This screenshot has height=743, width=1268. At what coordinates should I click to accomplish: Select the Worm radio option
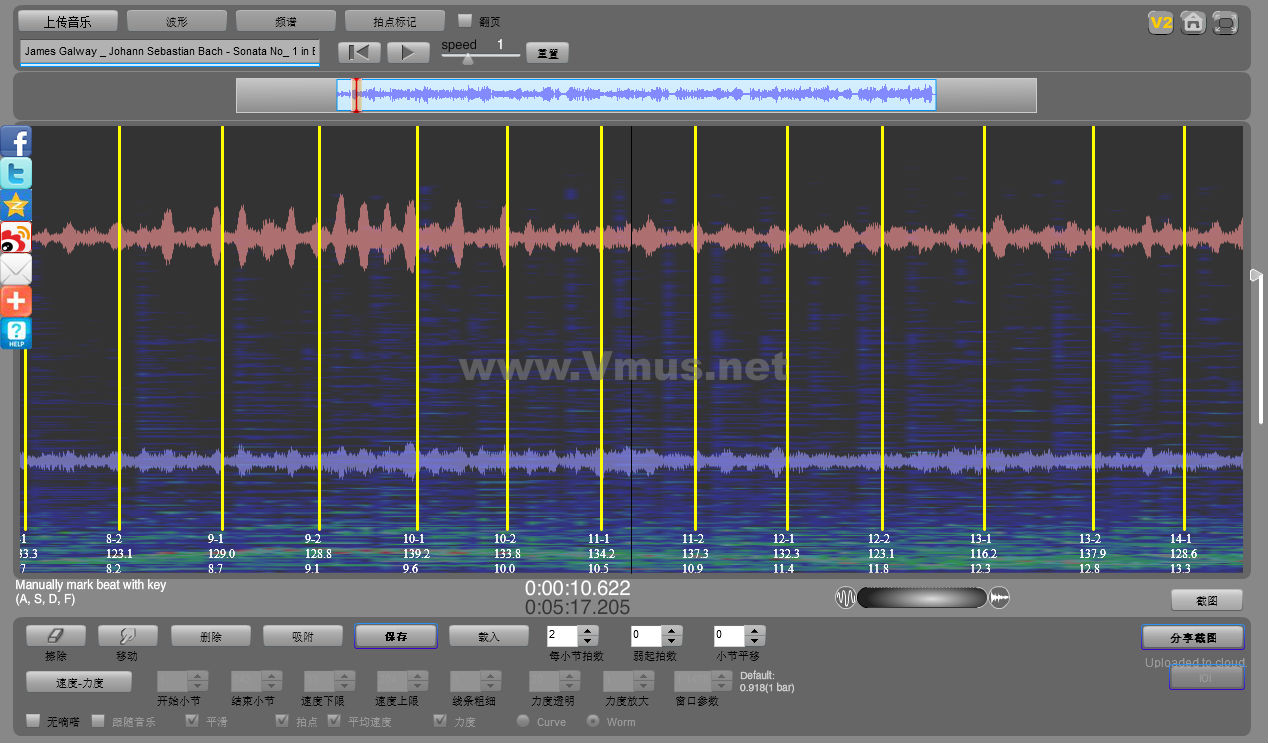[x=593, y=721]
